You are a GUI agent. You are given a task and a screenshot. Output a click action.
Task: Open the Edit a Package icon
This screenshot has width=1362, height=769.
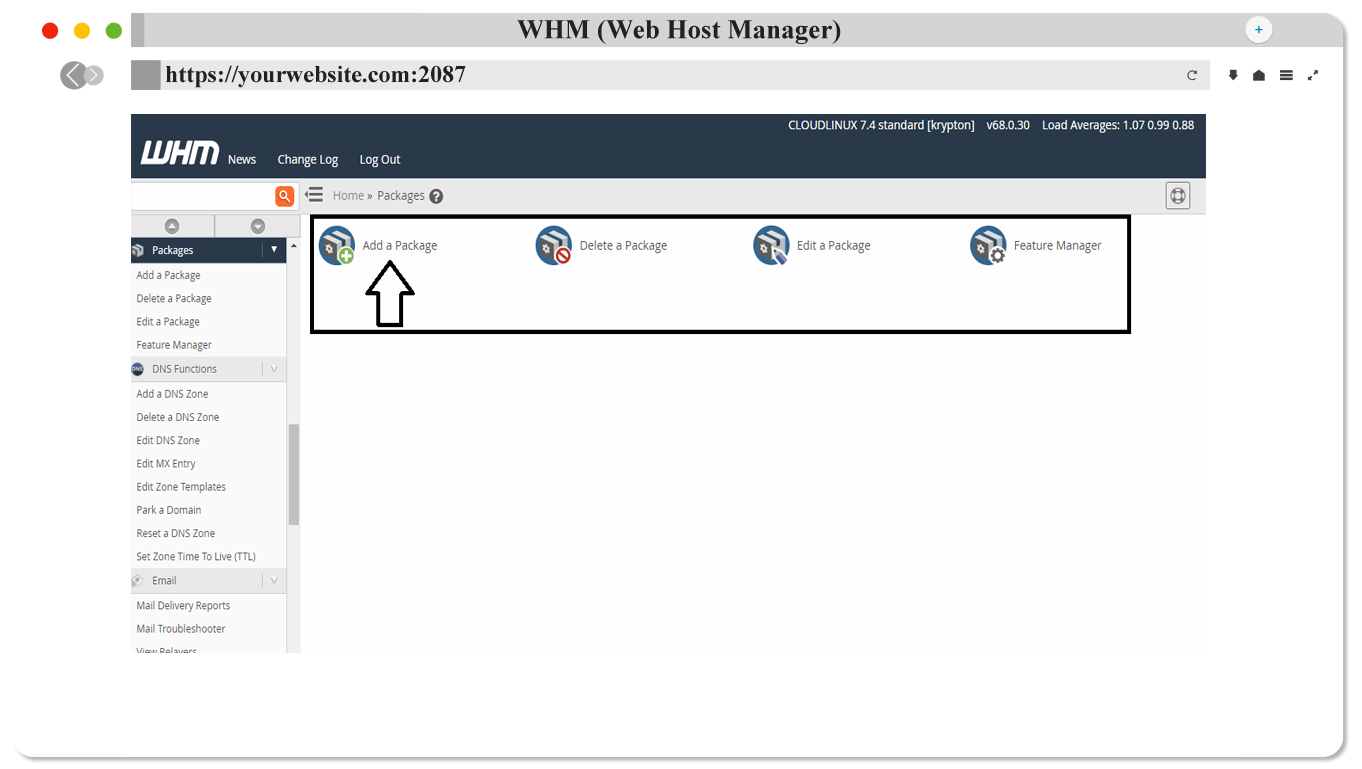pyautogui.click(x=771, y=245)
